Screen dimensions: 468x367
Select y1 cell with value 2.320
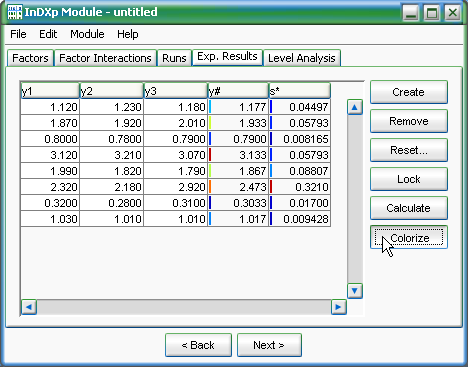click(50, 187)
